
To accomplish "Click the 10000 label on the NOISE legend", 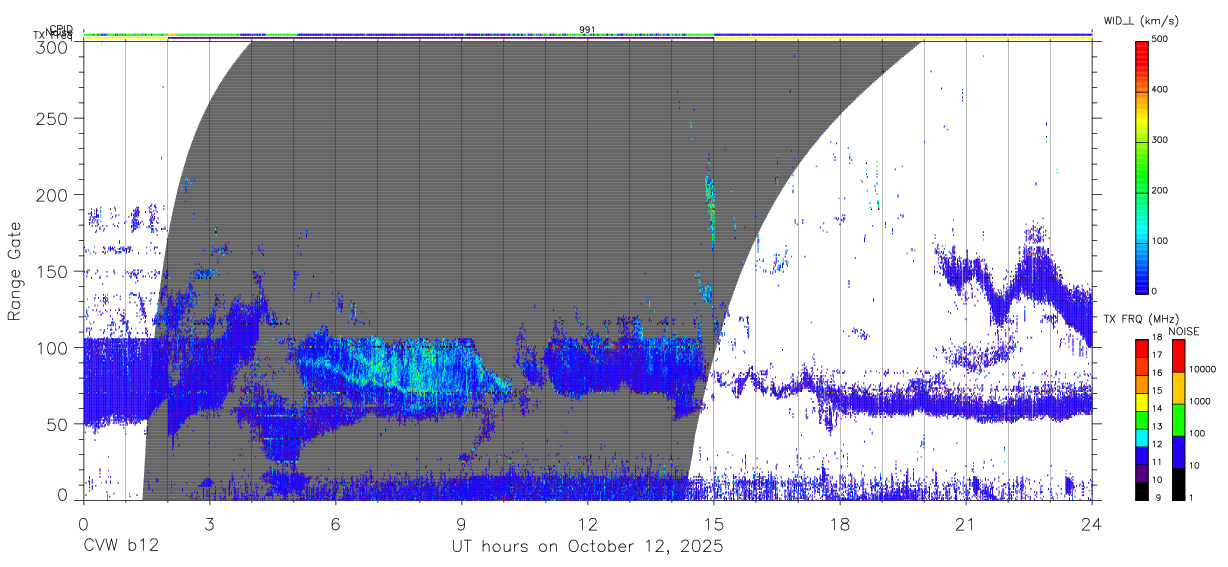I will pyautogui.click(x=1201, y=370).
